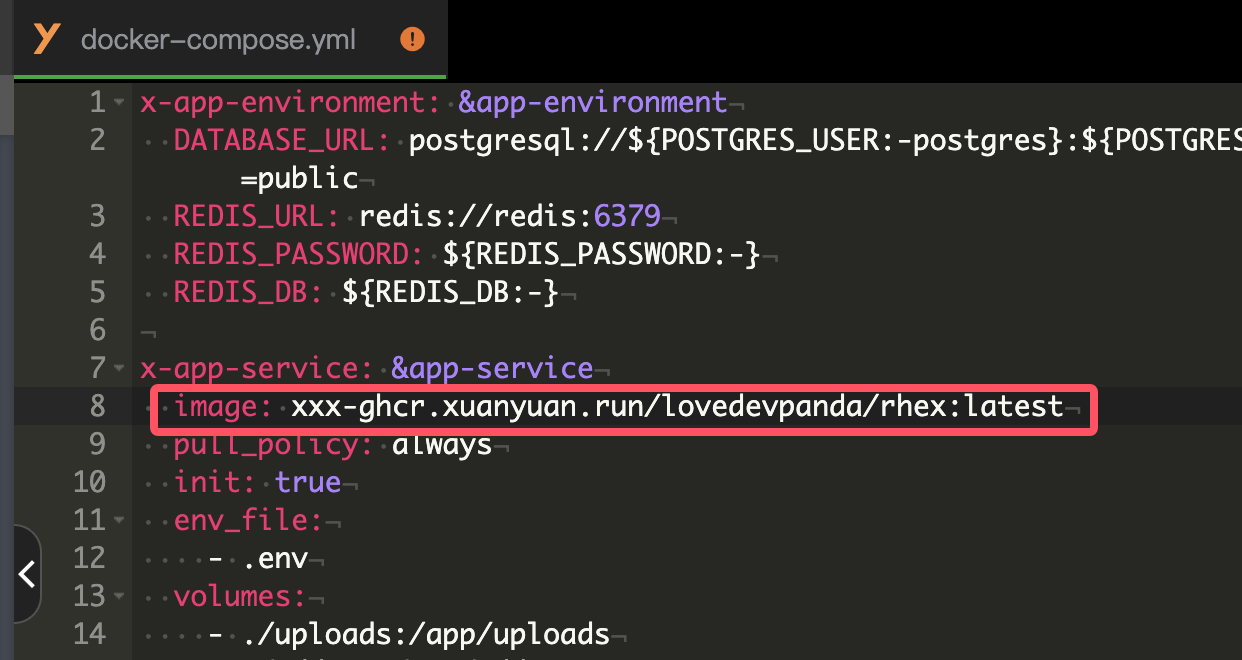The width and height of the screenshot is (1242, 660).
Task: Click the ${REDIS_PASSWORD:-} value
Action: click(601, 255)
